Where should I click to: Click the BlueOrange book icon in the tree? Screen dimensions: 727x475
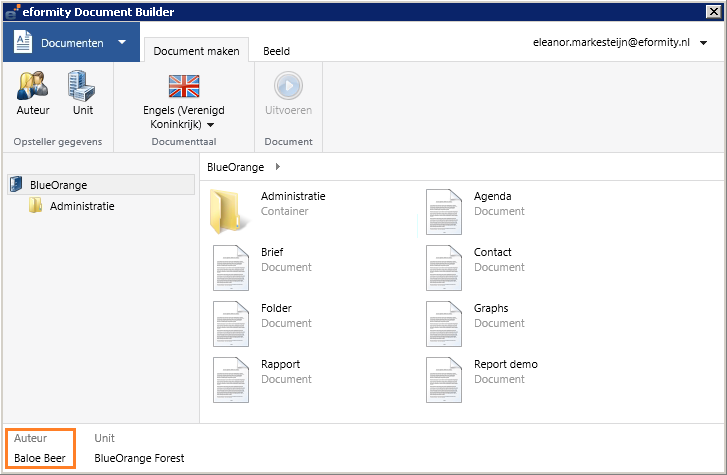[x=16, y=184]
